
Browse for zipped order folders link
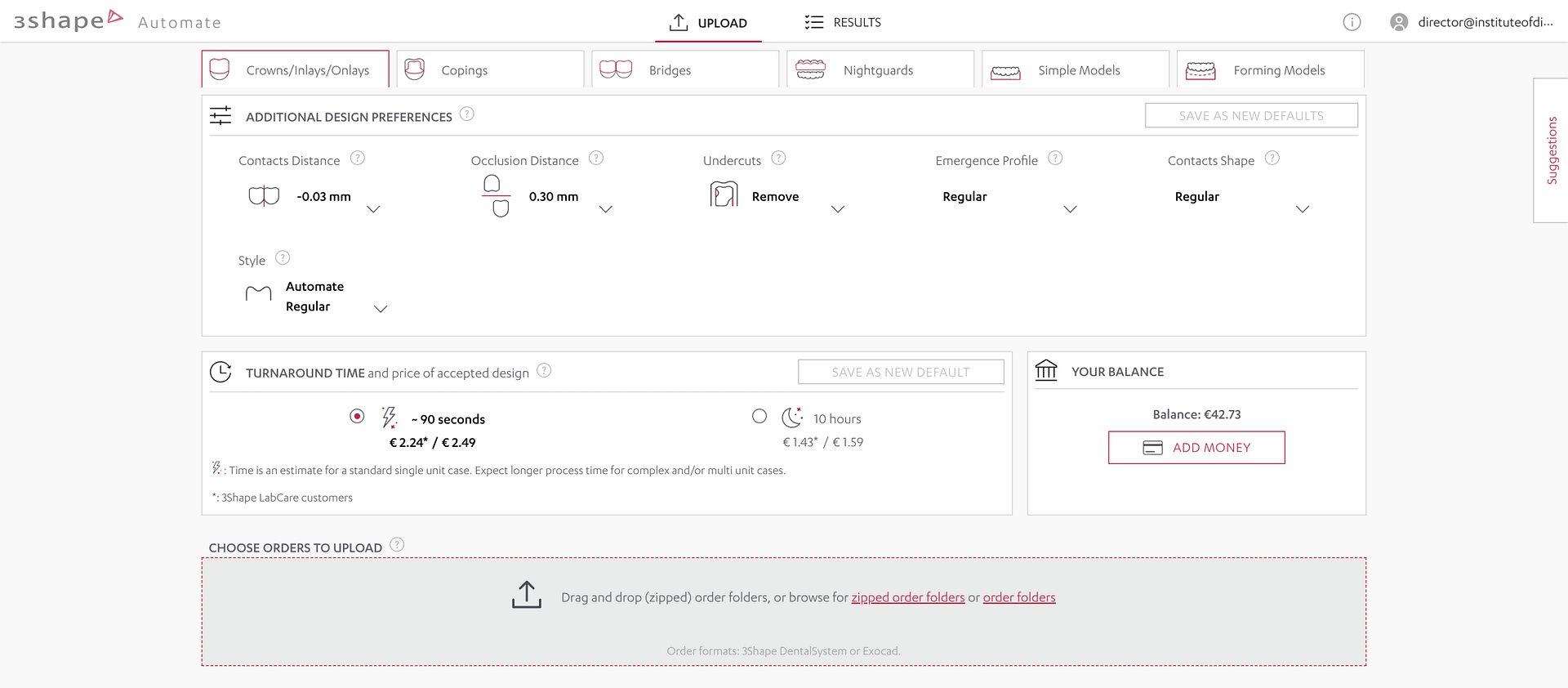coord(907,597)
